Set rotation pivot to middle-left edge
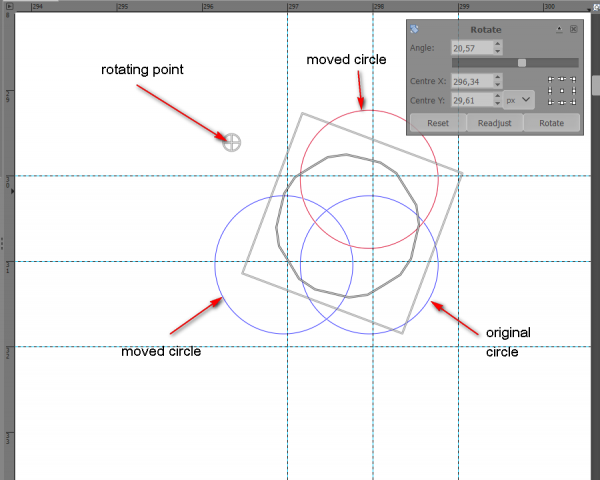 pos(550,91)
